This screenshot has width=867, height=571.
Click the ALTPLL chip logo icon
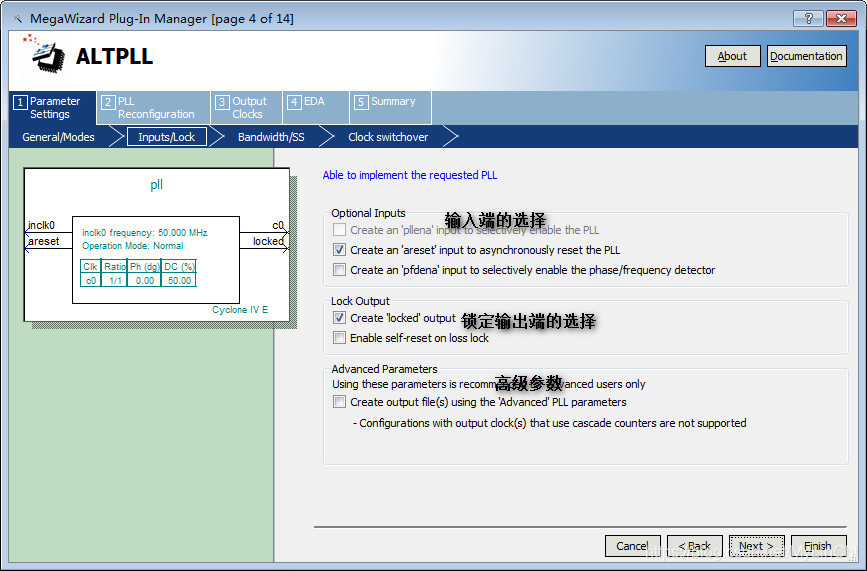click(44, 54)
